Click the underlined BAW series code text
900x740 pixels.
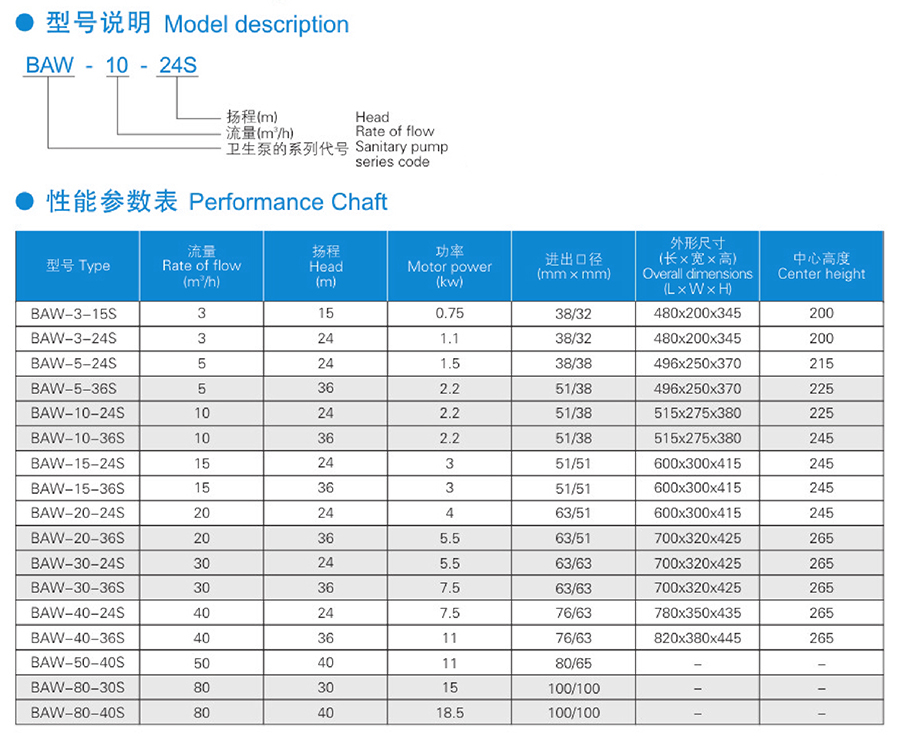pos(50,67)
